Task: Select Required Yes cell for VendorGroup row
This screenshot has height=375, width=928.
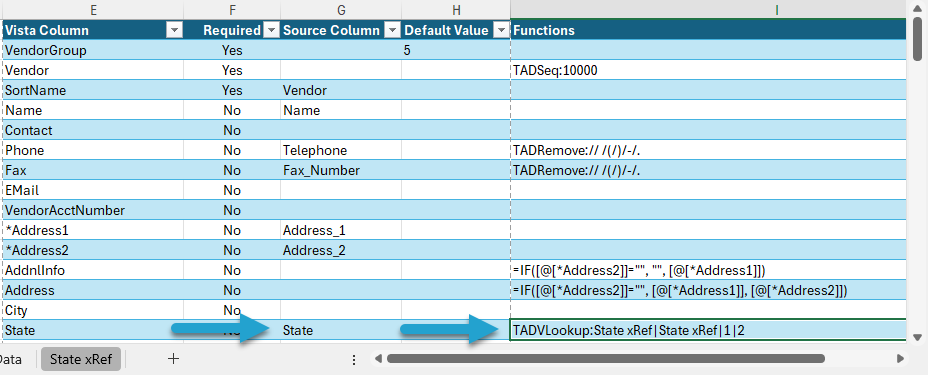Action: pos(232,50)
